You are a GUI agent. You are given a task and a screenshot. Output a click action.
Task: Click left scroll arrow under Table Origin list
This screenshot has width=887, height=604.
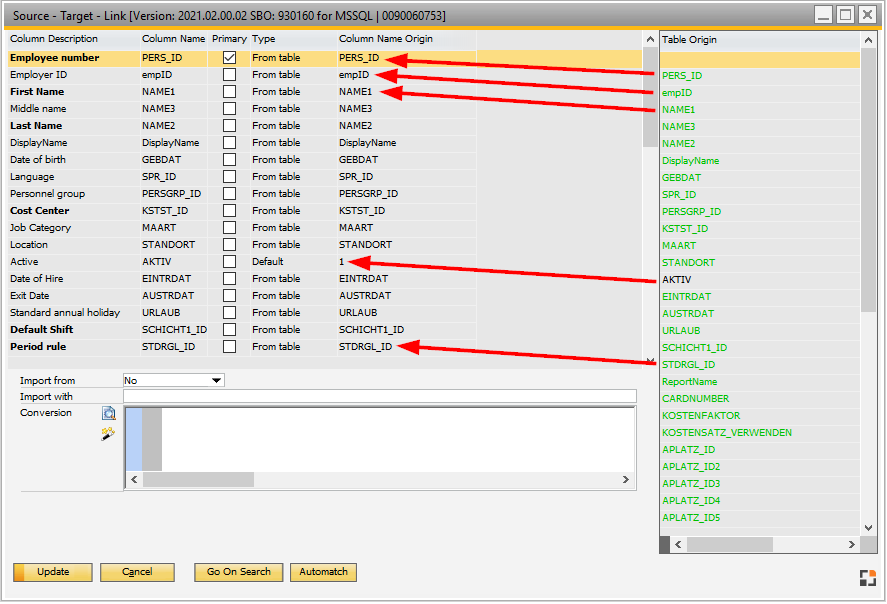[x=677, y=545]
